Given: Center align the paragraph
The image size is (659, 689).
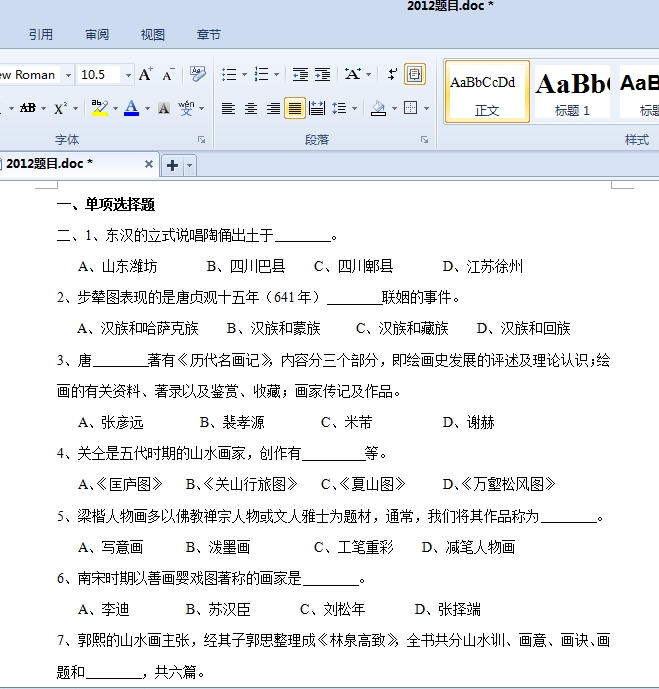Looking at the screenshot, I should tap(251, 108).
